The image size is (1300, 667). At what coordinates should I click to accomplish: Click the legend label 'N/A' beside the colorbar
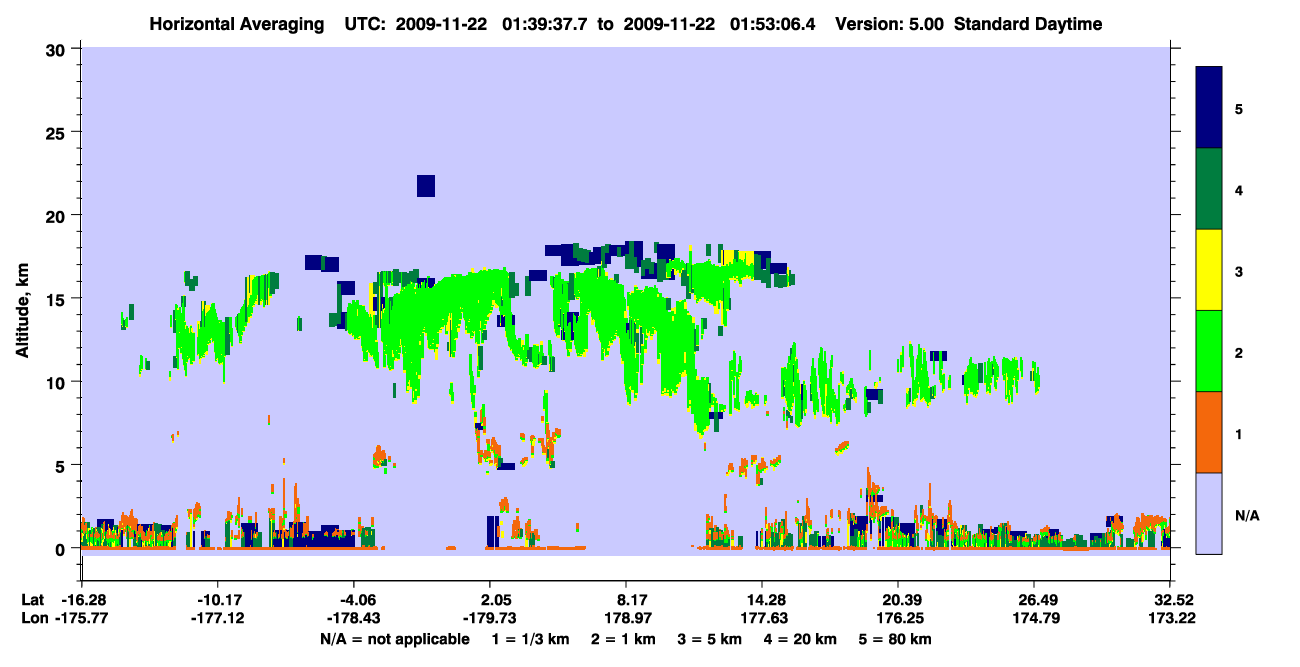tap(1246, 516)
